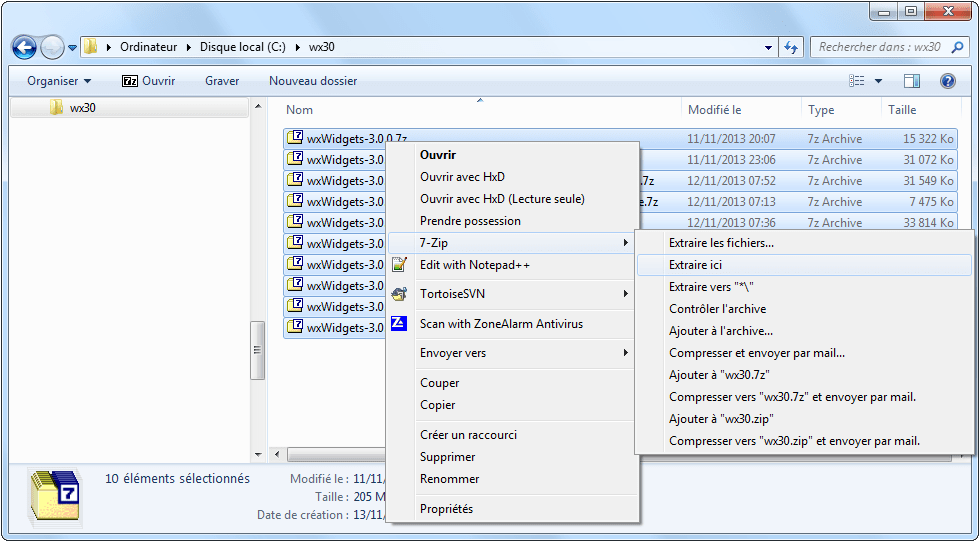
Task: Sort by the Type column header
Action: pyautogui.click(x=821, y=110)
